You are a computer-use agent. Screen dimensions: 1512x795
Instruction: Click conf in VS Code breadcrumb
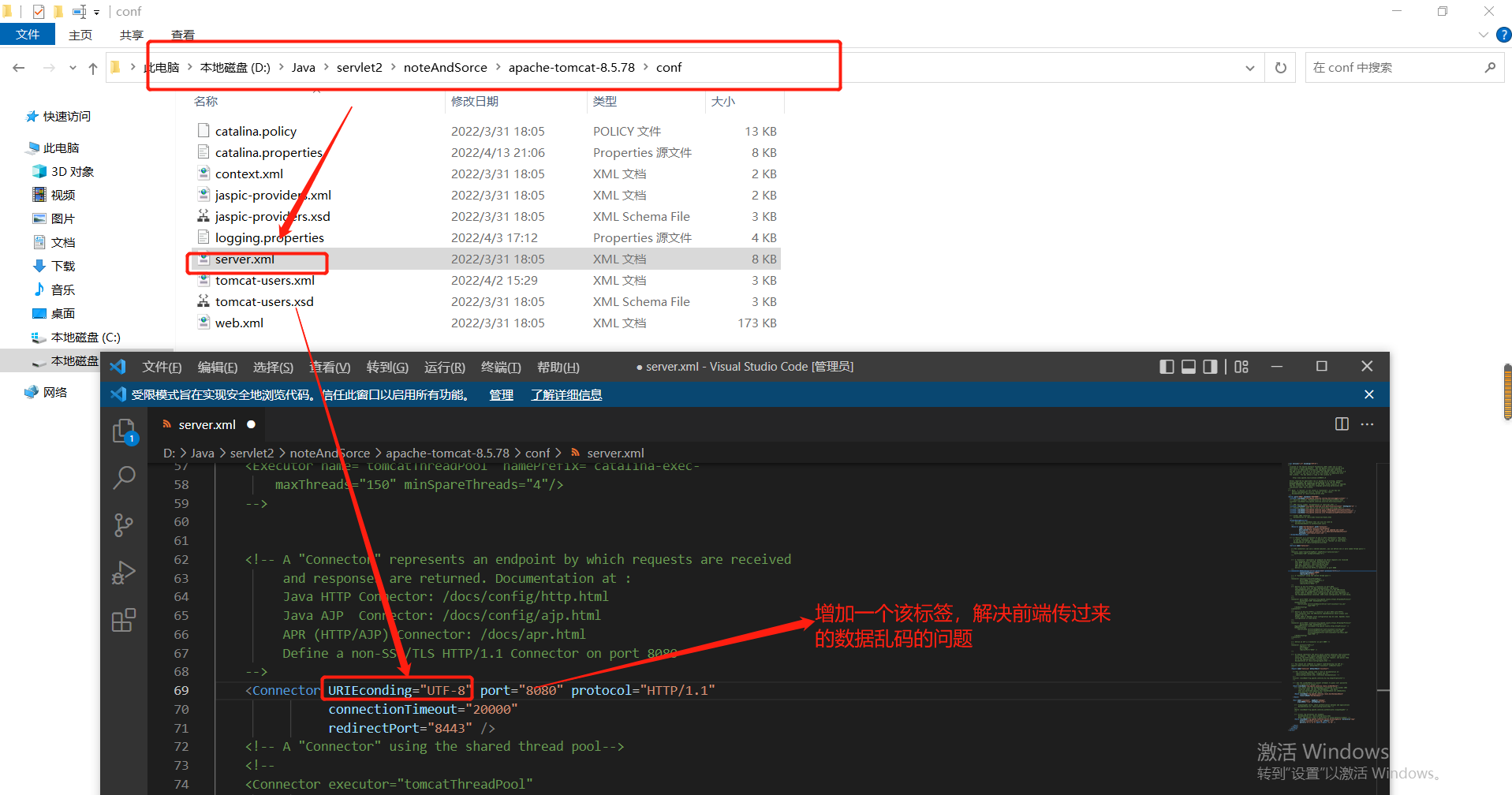[x=538, y=453]
